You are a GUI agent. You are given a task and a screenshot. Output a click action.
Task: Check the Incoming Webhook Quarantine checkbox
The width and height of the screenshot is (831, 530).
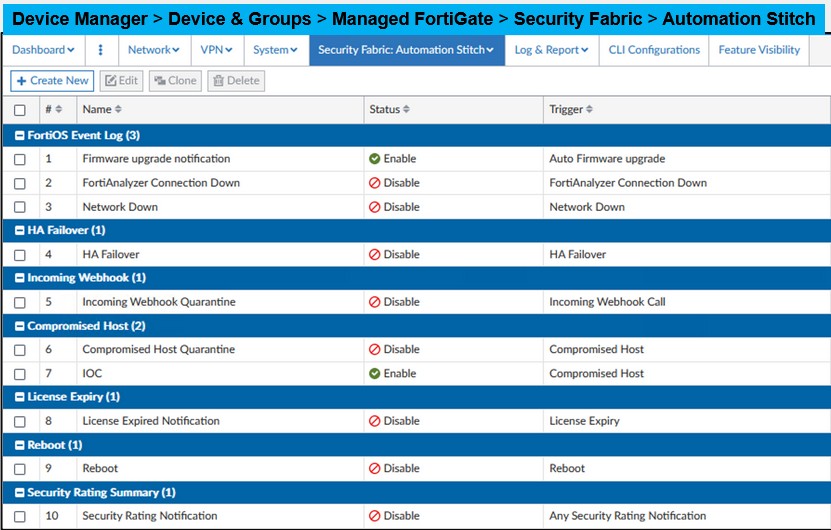point(20,303)
